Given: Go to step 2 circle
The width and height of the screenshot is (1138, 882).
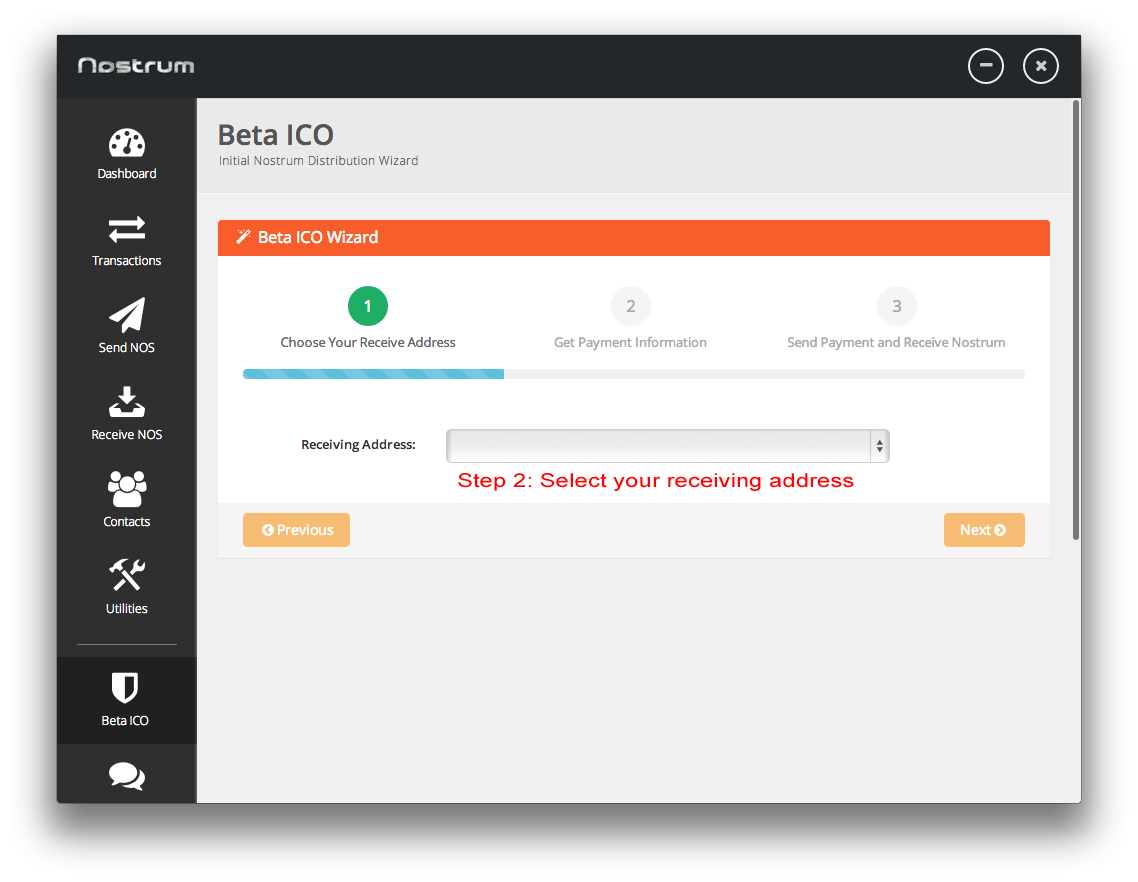Looking at the screenshot, I should tap(631, 306).
